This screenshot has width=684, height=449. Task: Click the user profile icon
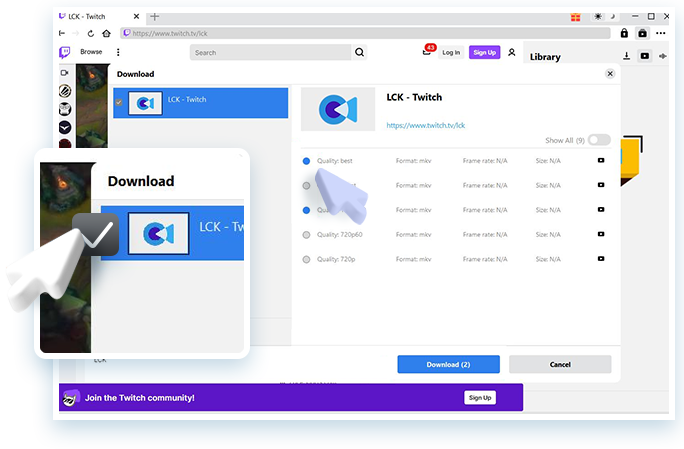pos(512,52)
